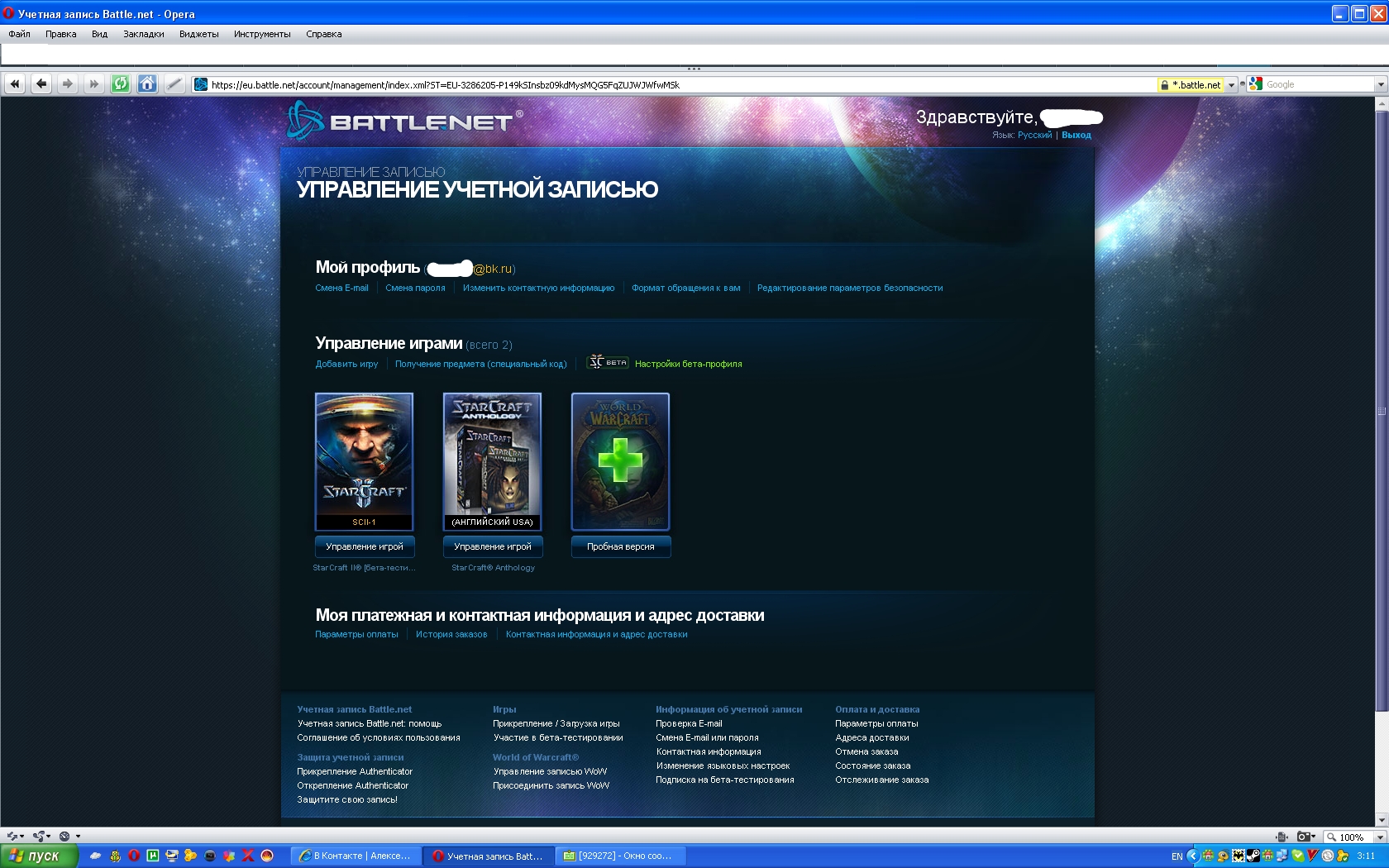Launch Opera from the quick launch bar

134,856
